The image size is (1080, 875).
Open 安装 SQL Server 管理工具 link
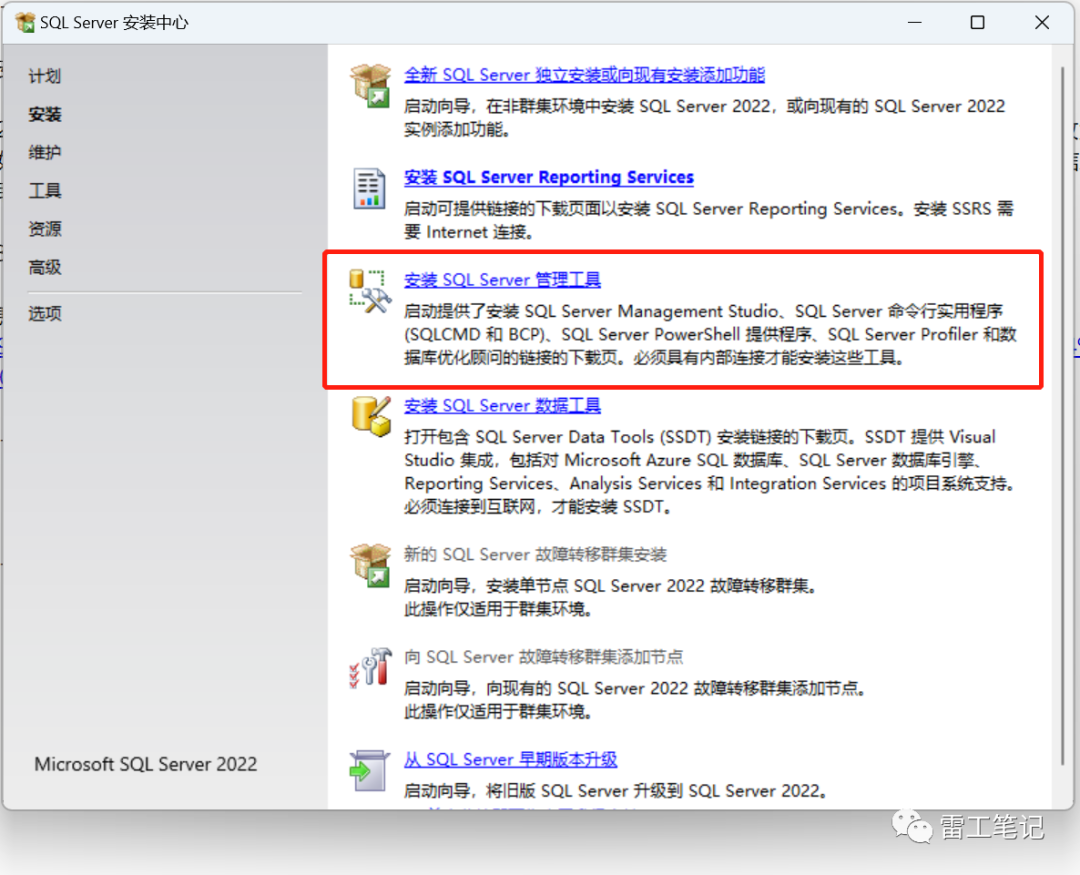click(502, 280)
